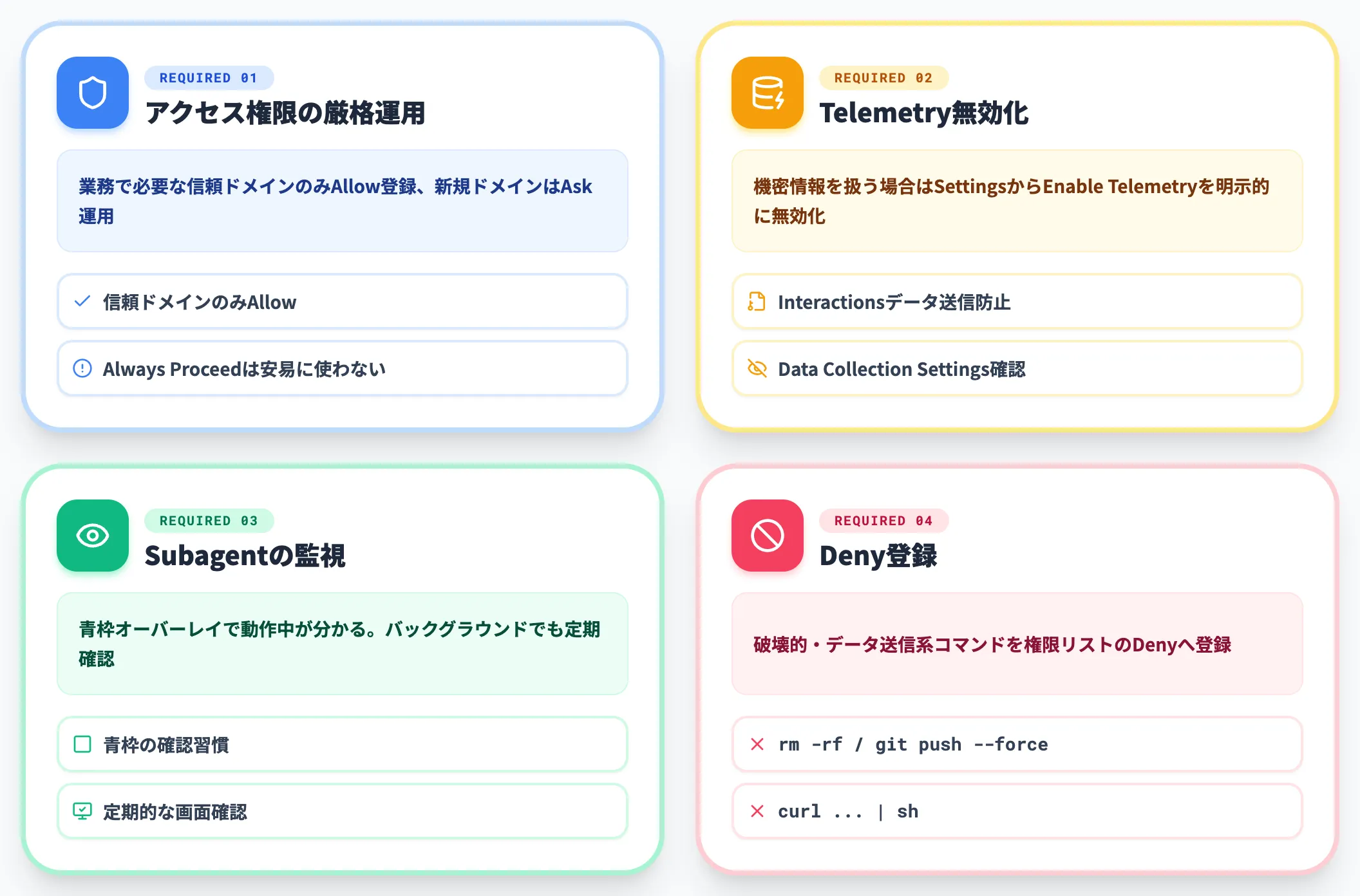Click the orange database lightning icon

[x=768, y=93]
